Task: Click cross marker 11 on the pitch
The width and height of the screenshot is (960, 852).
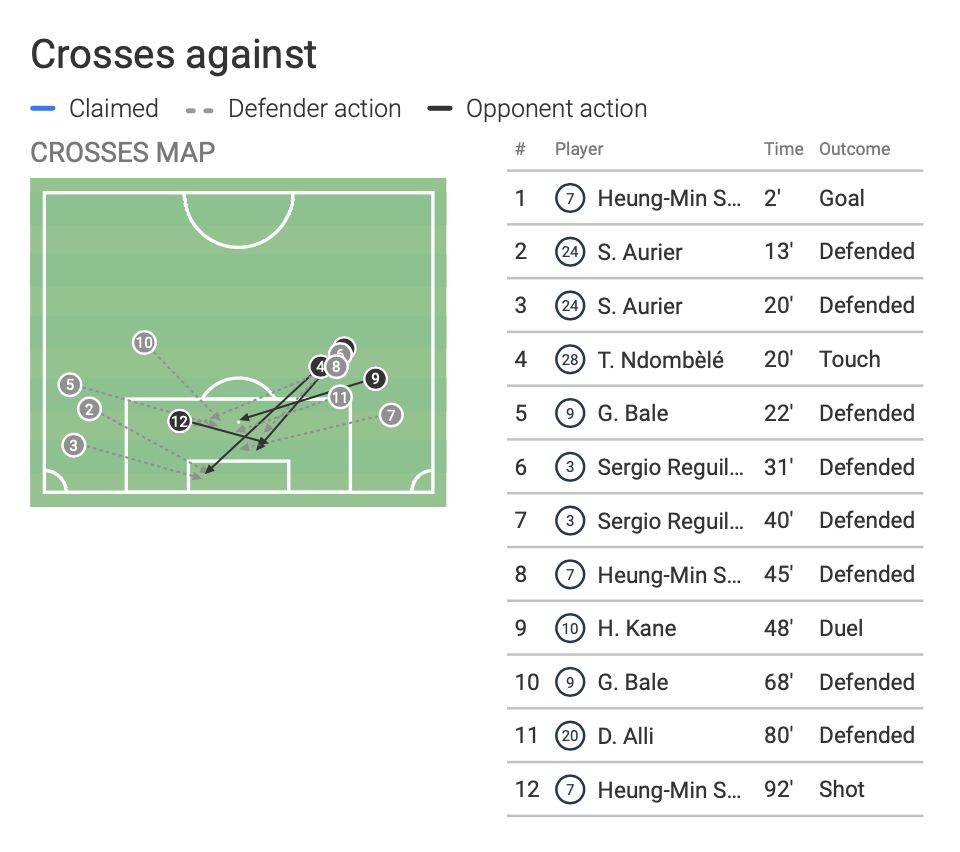Action: 340,397
